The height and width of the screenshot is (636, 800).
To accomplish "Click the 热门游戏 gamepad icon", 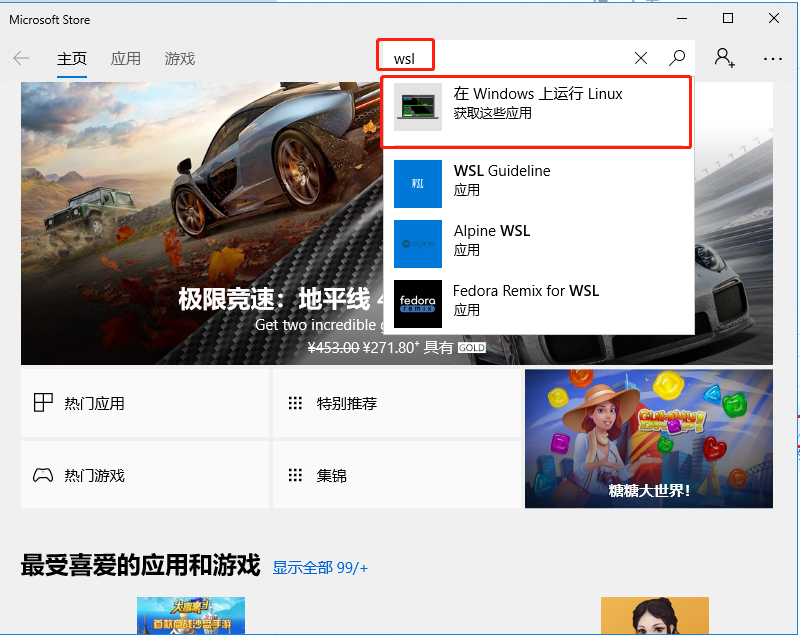I will click(43, 475).
